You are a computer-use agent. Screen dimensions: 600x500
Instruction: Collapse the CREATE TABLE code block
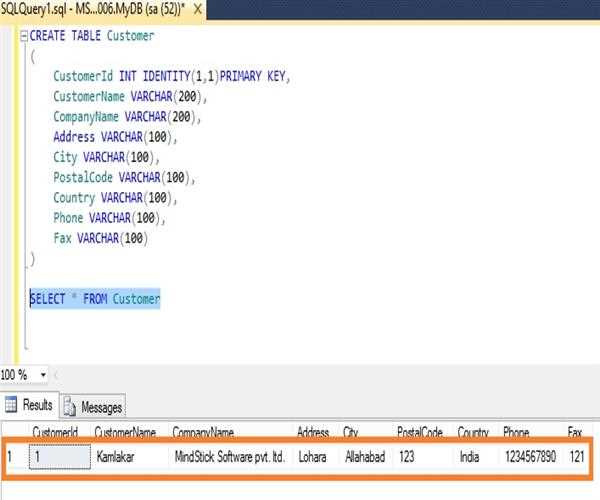[x=23, y=35]
